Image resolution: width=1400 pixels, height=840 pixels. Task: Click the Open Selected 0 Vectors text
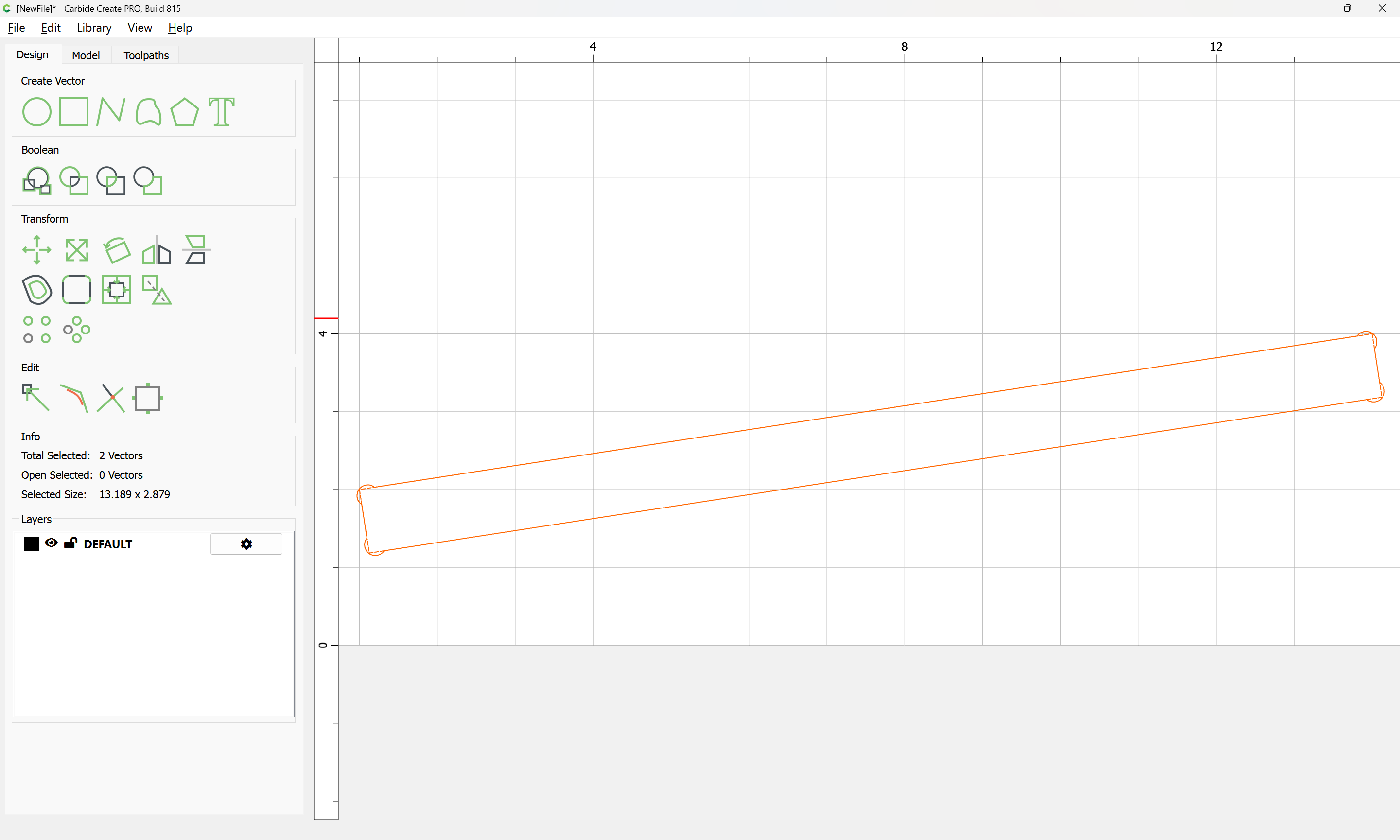click(82, 475)
